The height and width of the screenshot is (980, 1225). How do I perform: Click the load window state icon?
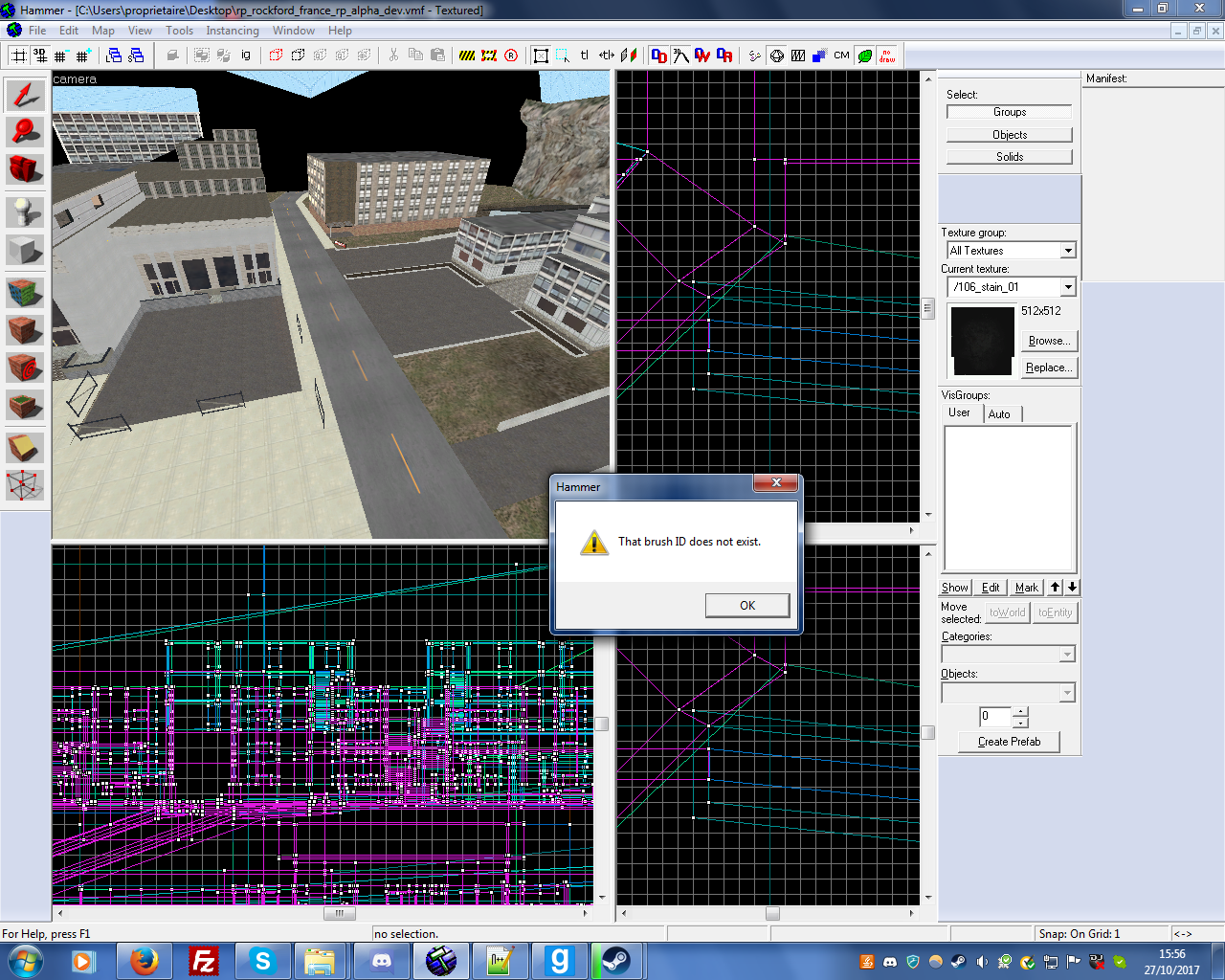coord(114,56)
